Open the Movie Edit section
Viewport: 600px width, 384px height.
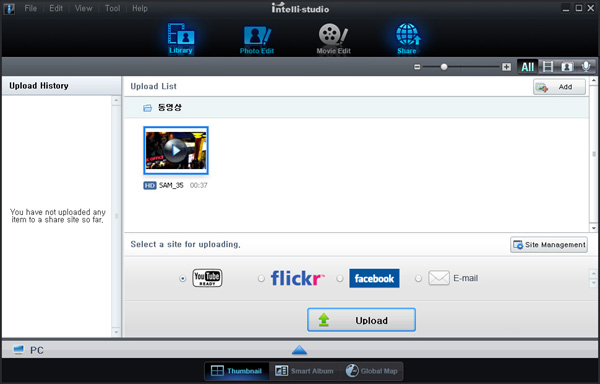tap(333, 39)
